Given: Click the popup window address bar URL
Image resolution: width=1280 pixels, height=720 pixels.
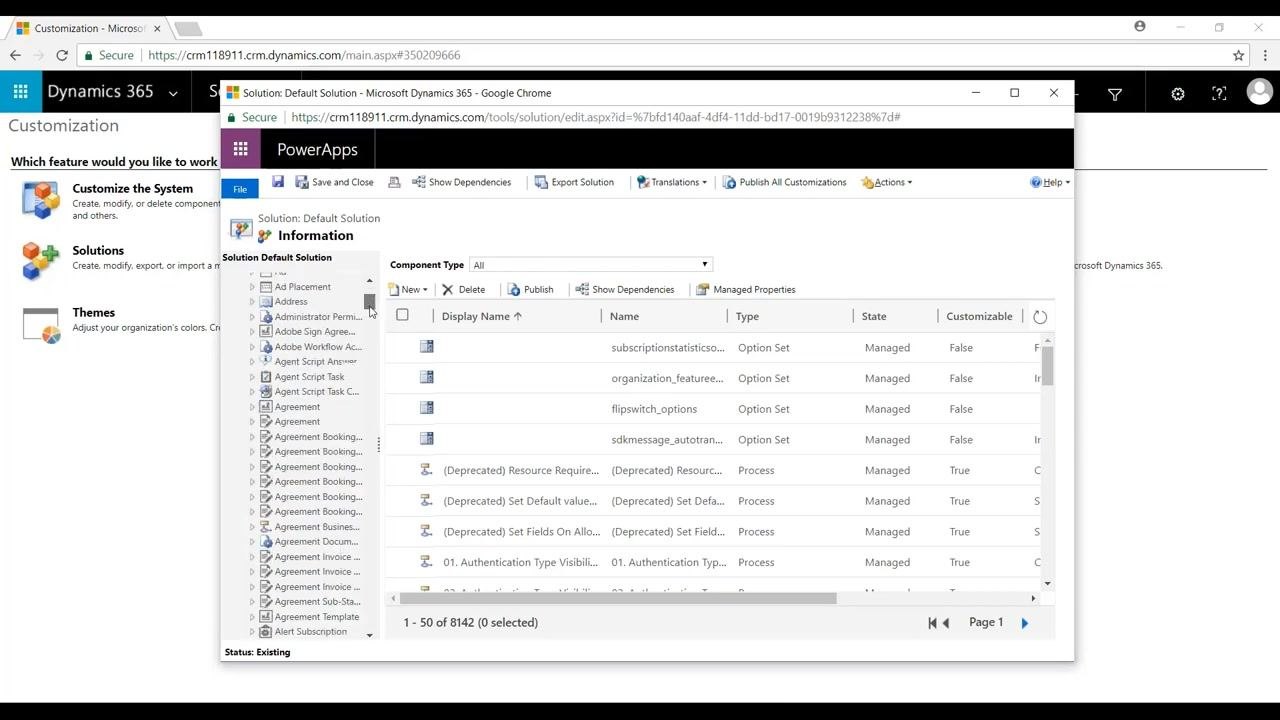Looking at the screenshot, I should [596, 117].
